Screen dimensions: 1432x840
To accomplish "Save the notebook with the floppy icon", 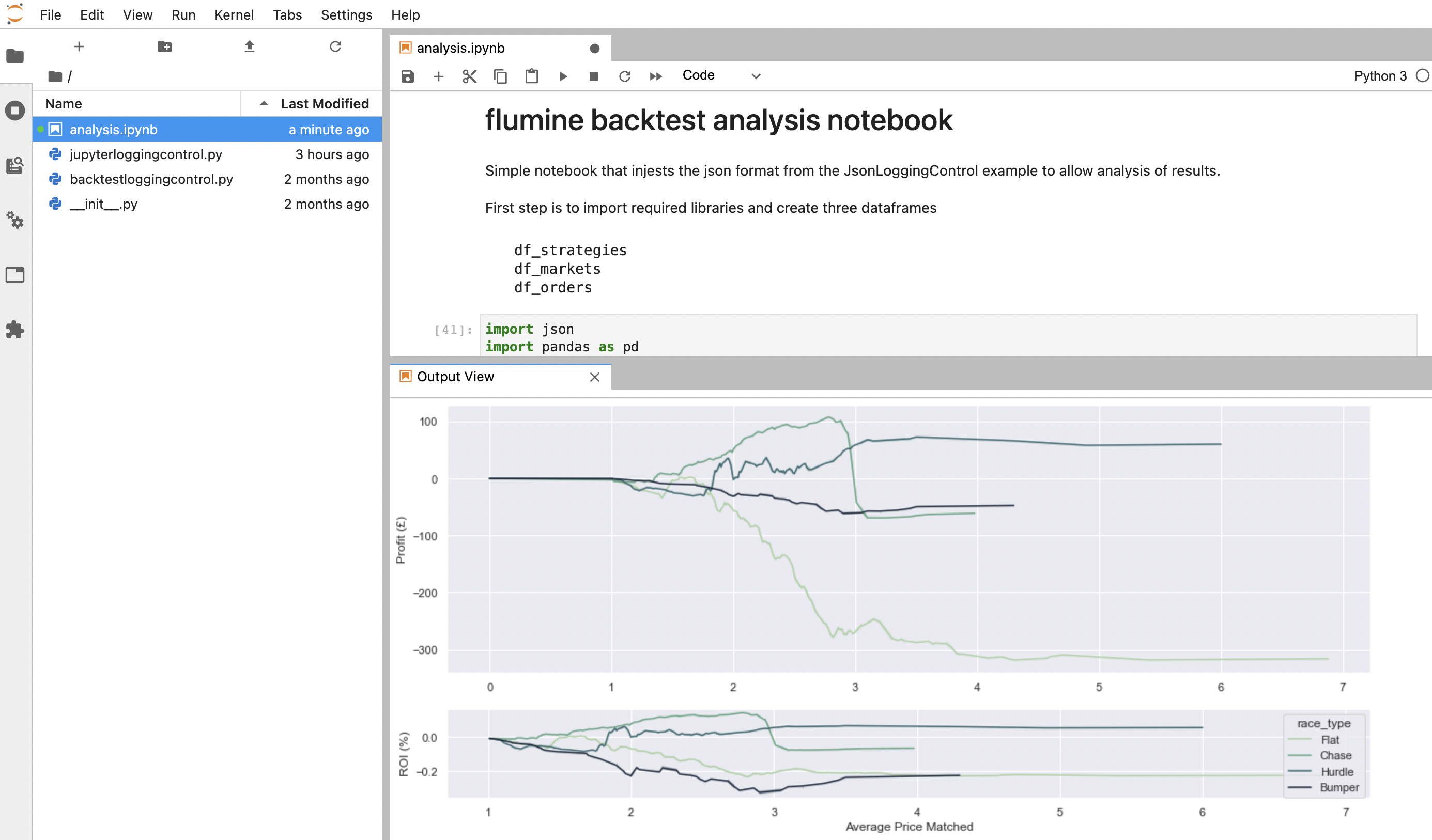I will tap(407, 76).
